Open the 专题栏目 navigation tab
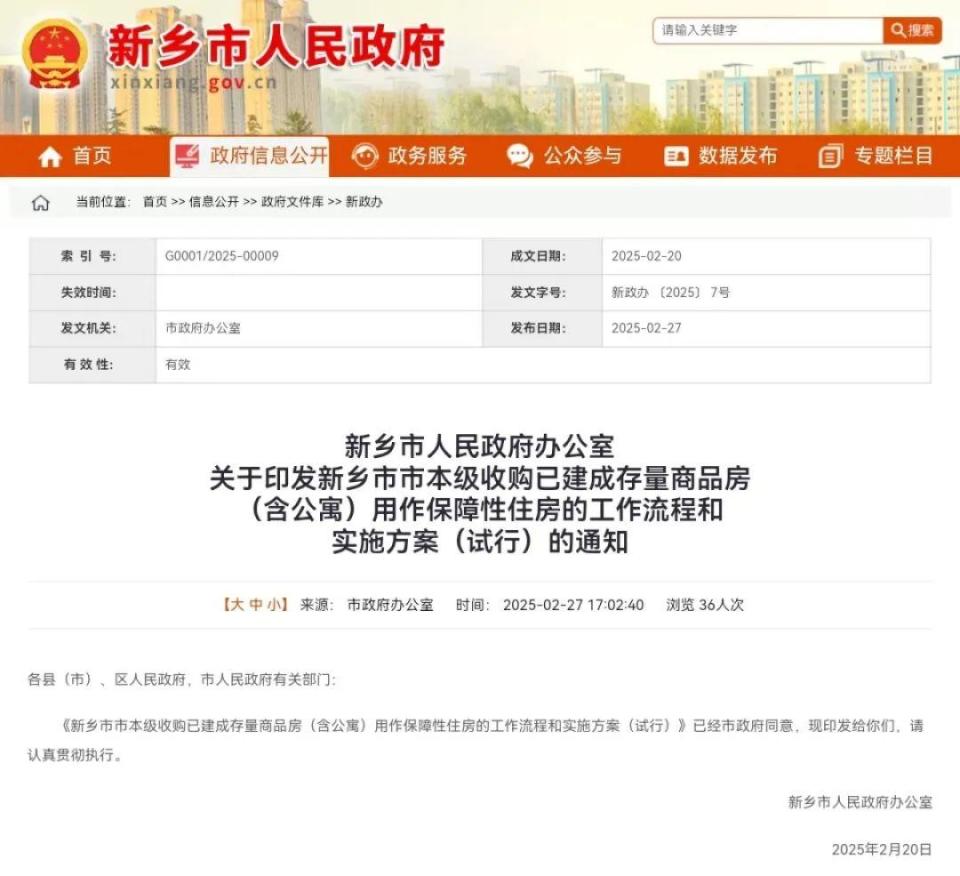The width and height of the screenshot is (960, 876). click(876, 156)
